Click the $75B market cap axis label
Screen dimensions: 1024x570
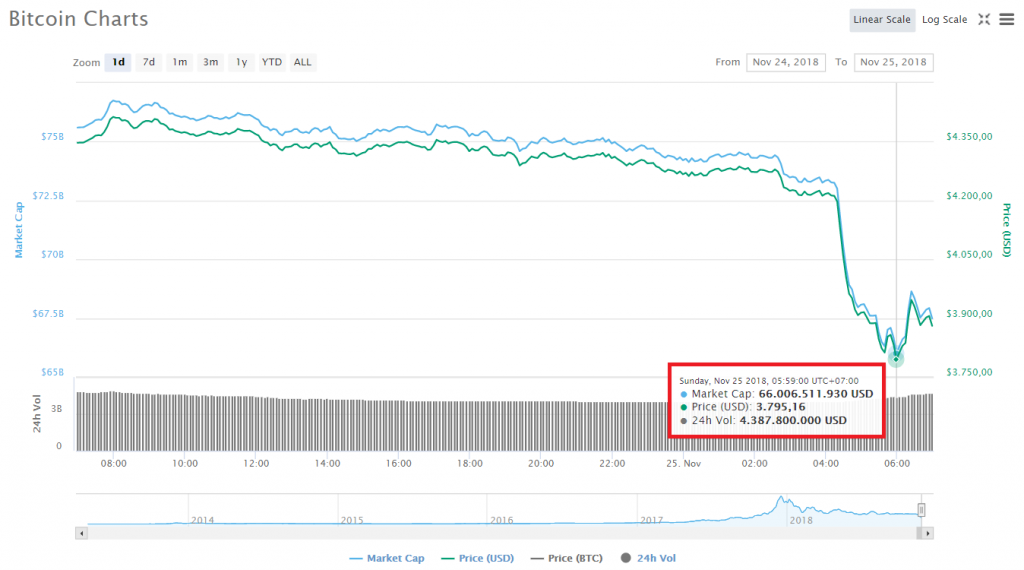[53, 137]
